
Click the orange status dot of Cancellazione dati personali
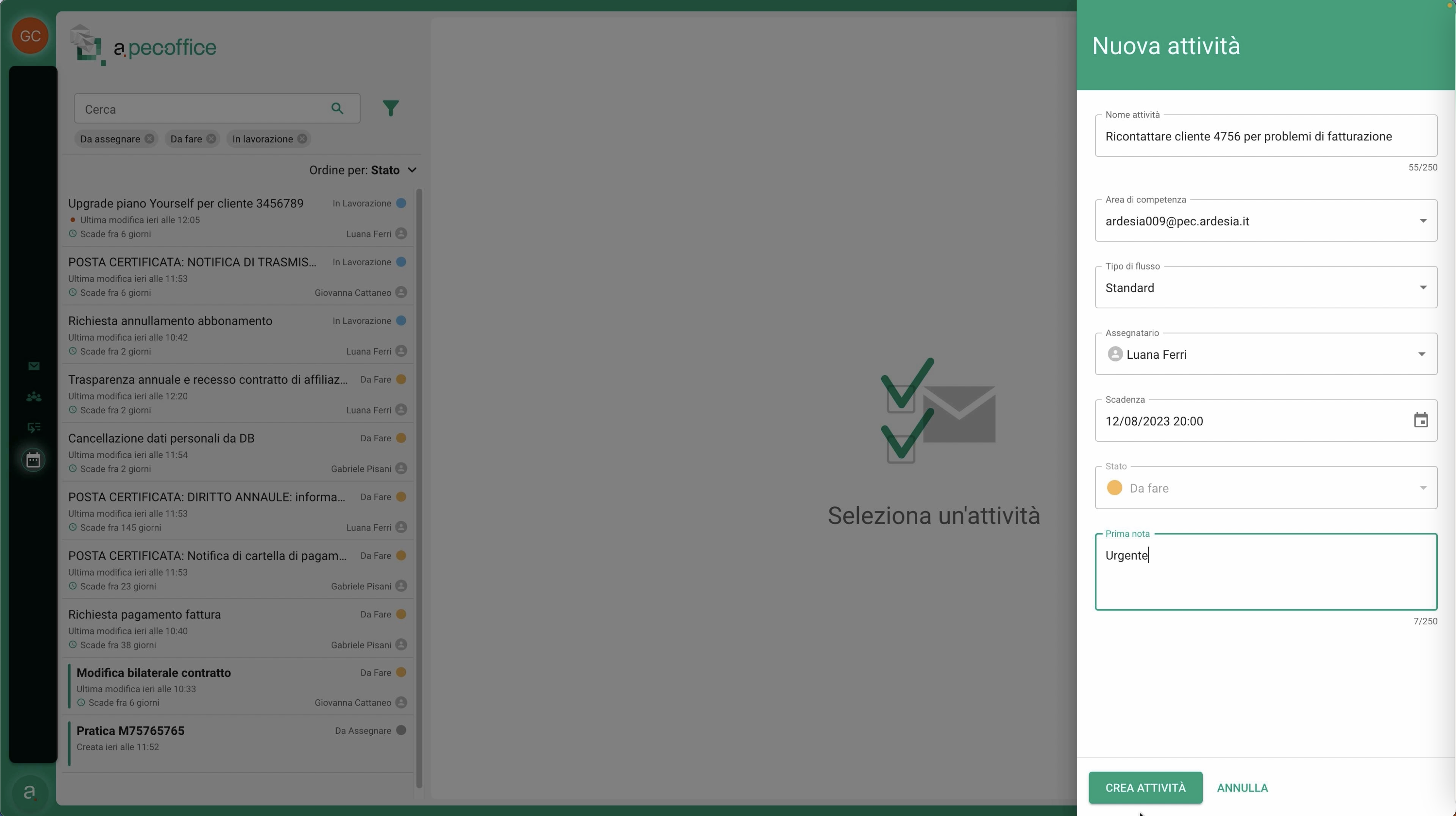(401, 438)
